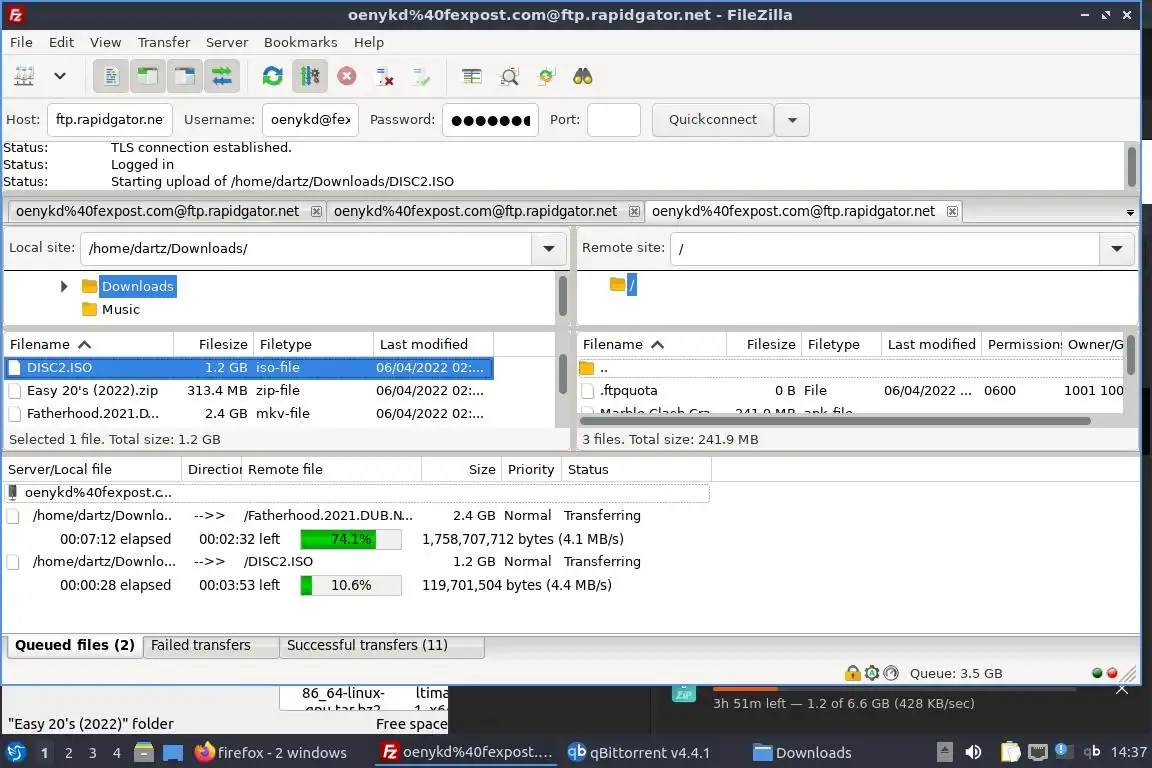Select the Easy 20's (2022).zip file
The image size is (1152, 768).
pyautogui.click(x=248, y=391)
